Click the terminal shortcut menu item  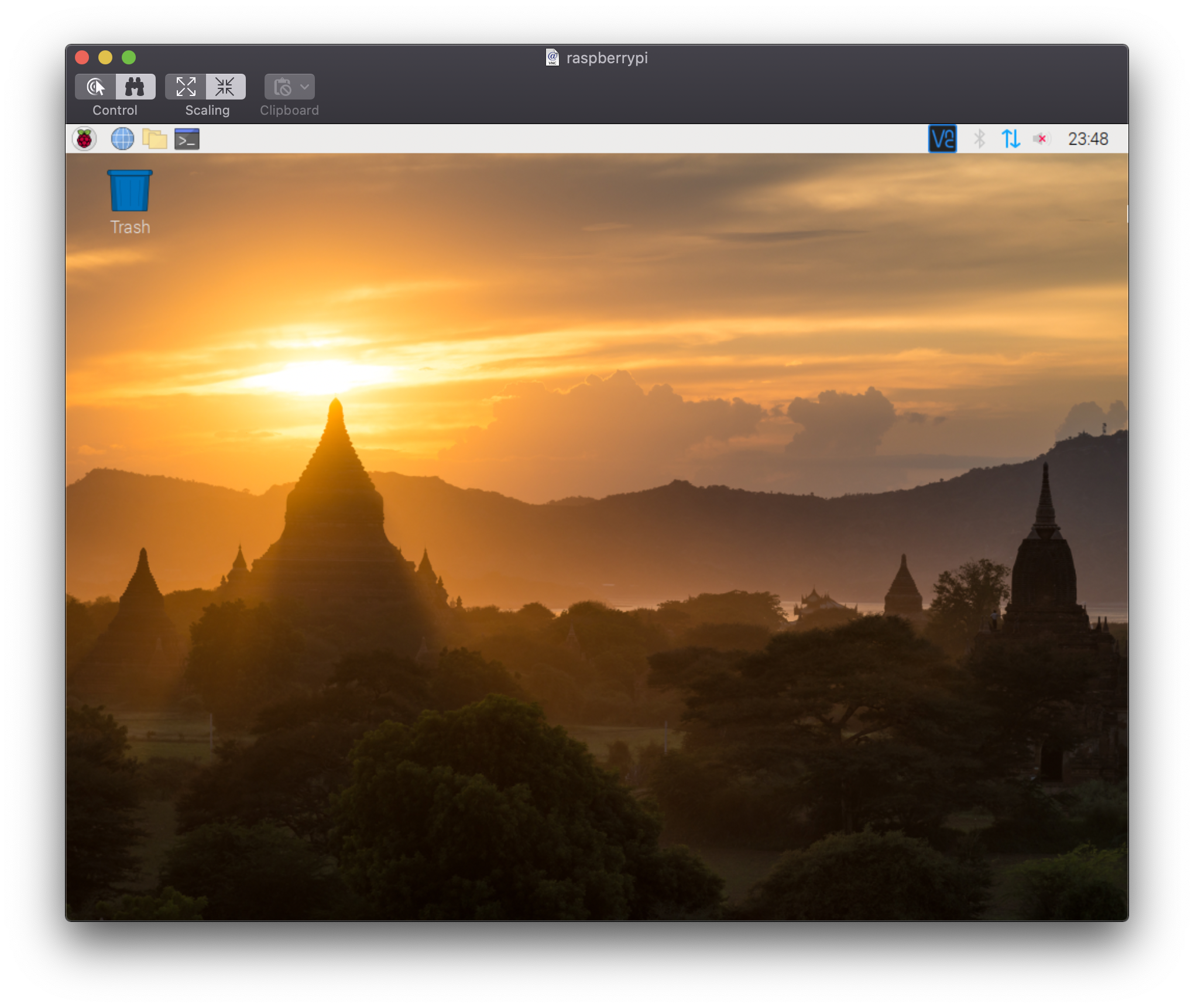click(189, 138)
